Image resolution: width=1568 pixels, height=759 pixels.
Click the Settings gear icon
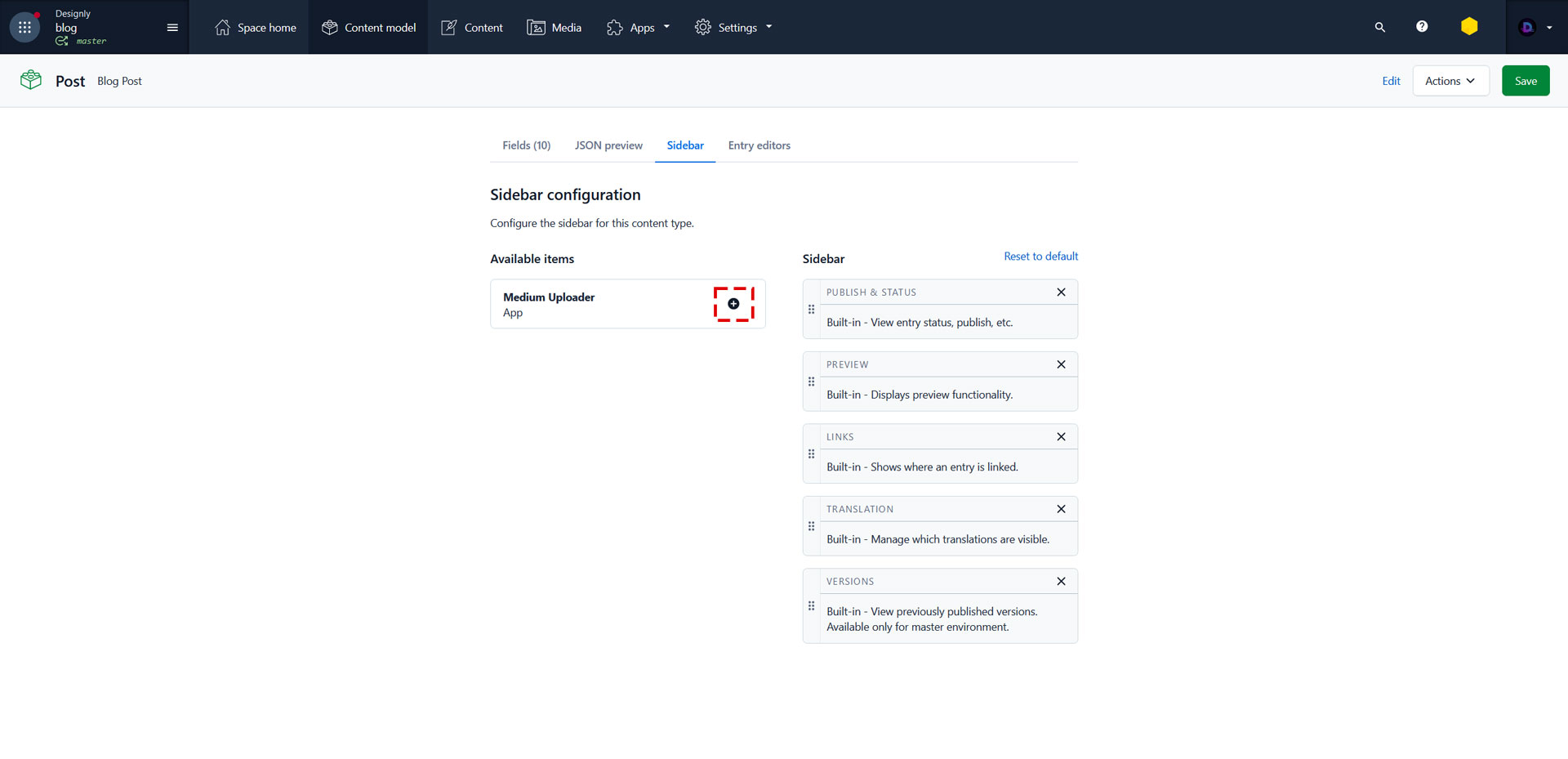click(702, 28)
